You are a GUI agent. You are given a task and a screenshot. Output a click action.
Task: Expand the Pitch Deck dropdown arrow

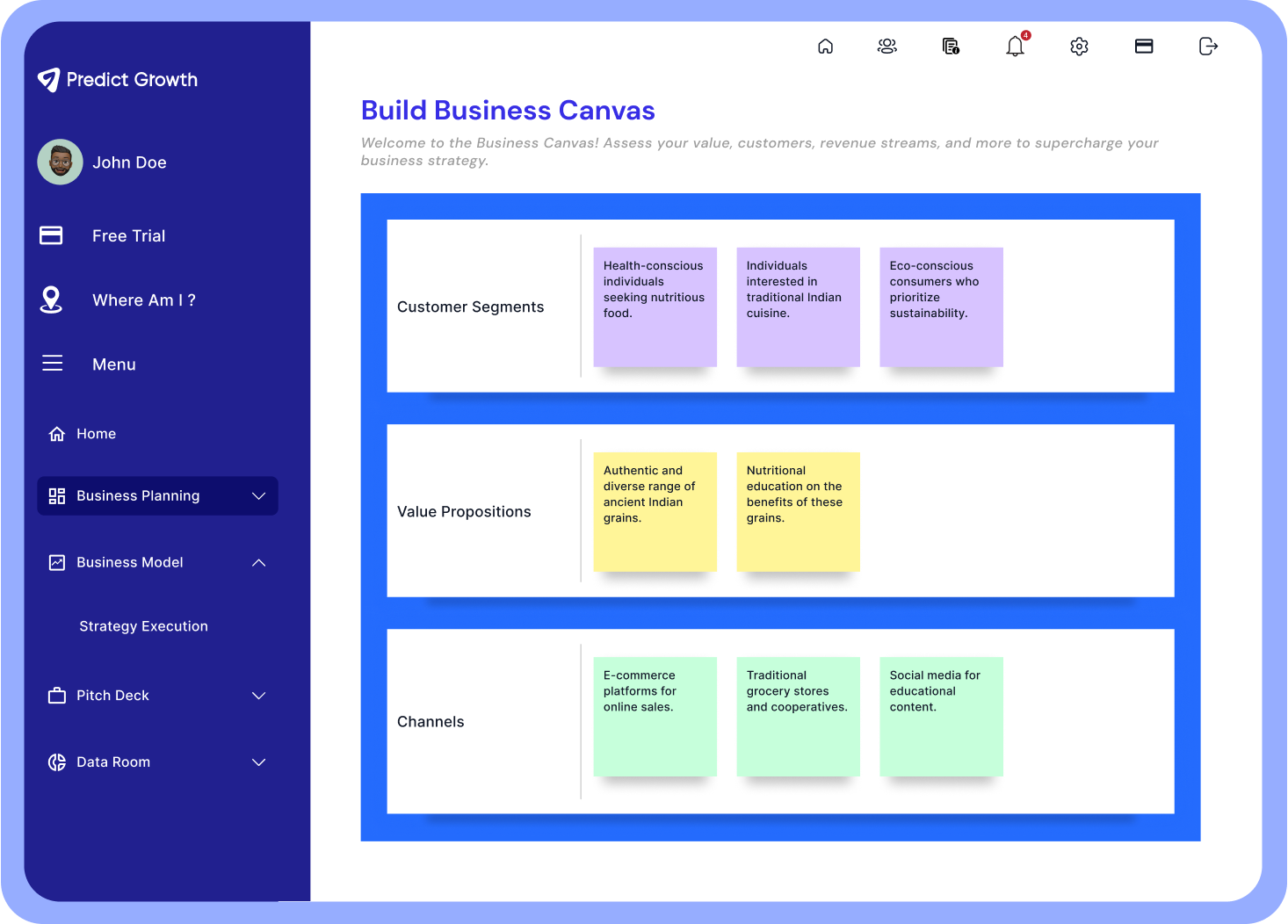(x=259, y=696)
